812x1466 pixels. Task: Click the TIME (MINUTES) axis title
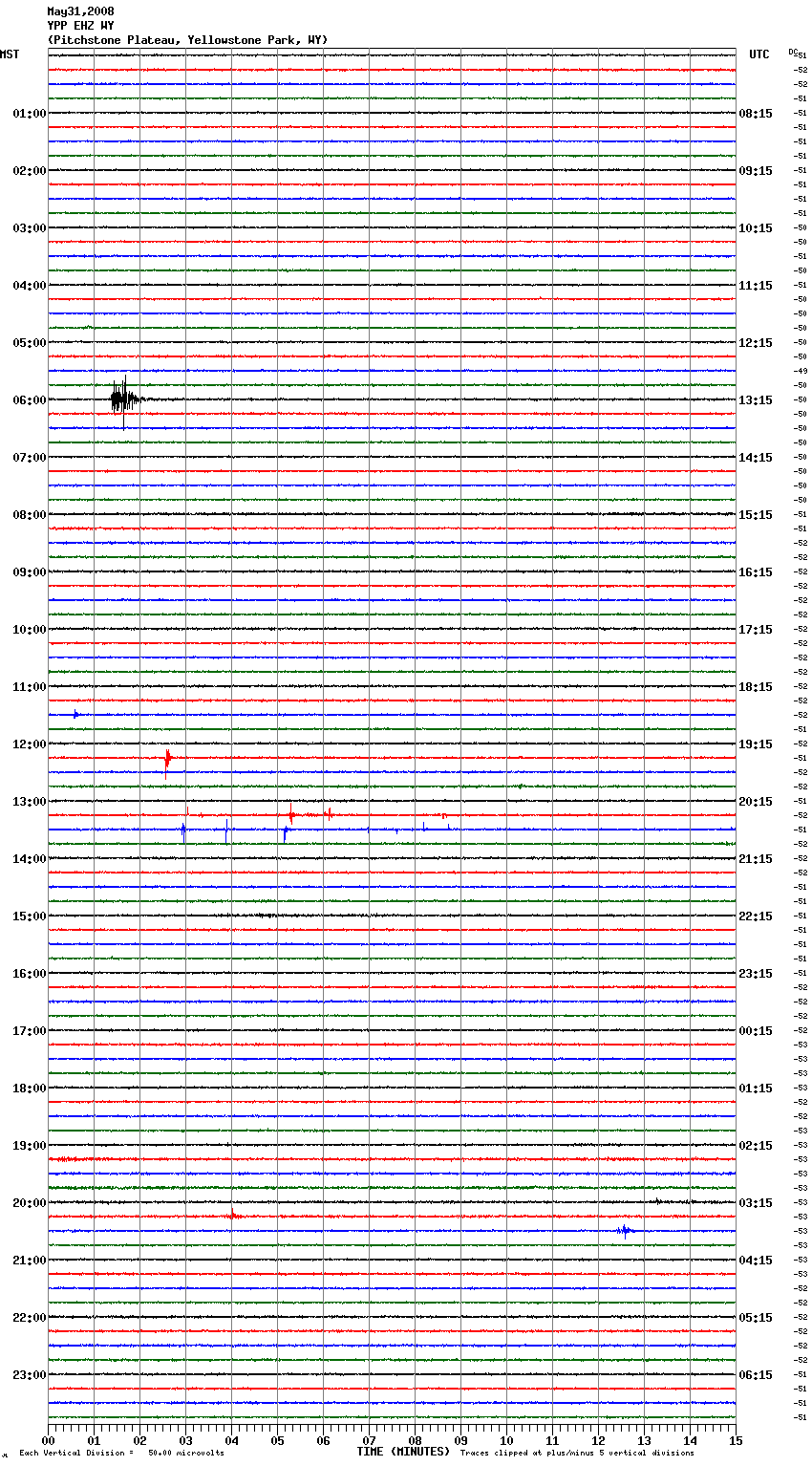pyautogui.click(x=403, y=1452)
